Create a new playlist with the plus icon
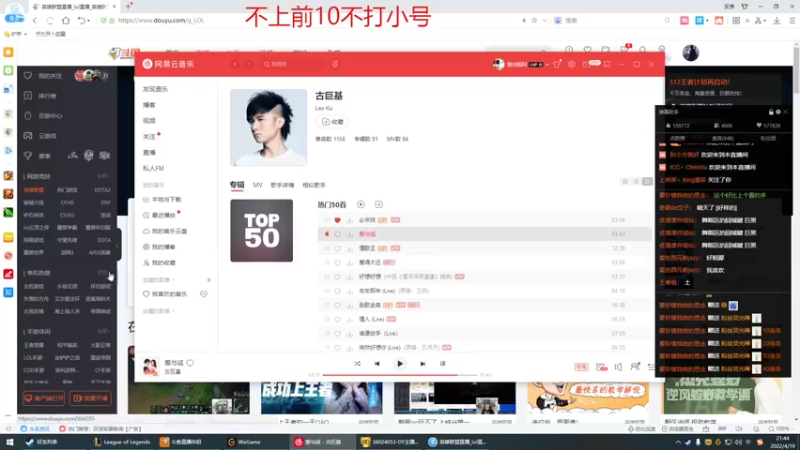The image size is (800, 450). tap(208, 280)
